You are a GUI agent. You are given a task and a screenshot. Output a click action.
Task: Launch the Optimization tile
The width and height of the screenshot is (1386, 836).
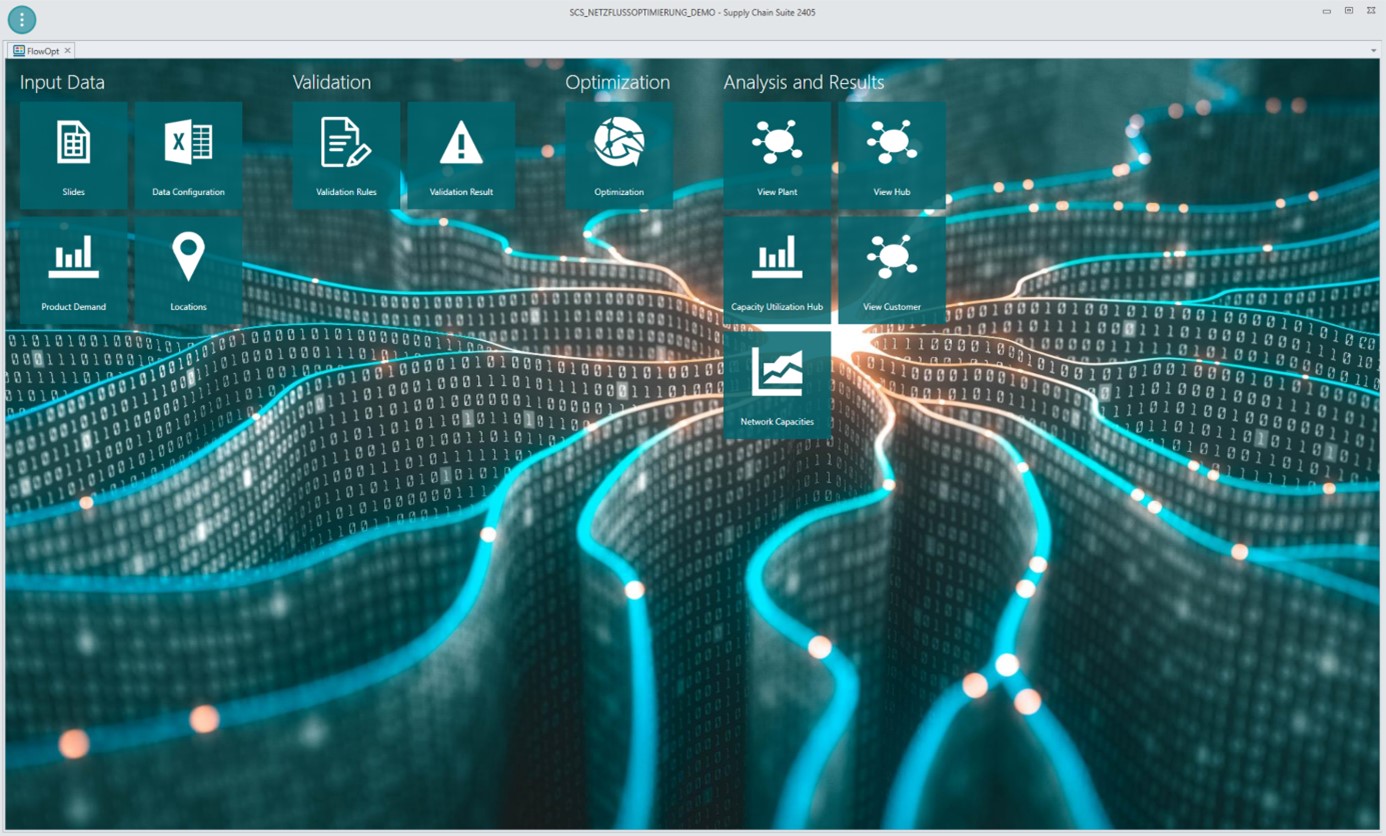pos(619,155)
